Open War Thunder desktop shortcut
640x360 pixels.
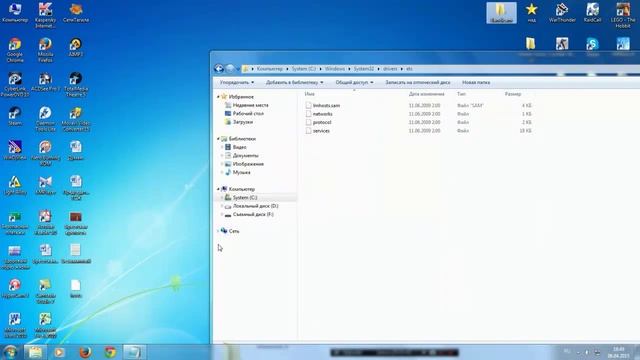click(562, 13)
